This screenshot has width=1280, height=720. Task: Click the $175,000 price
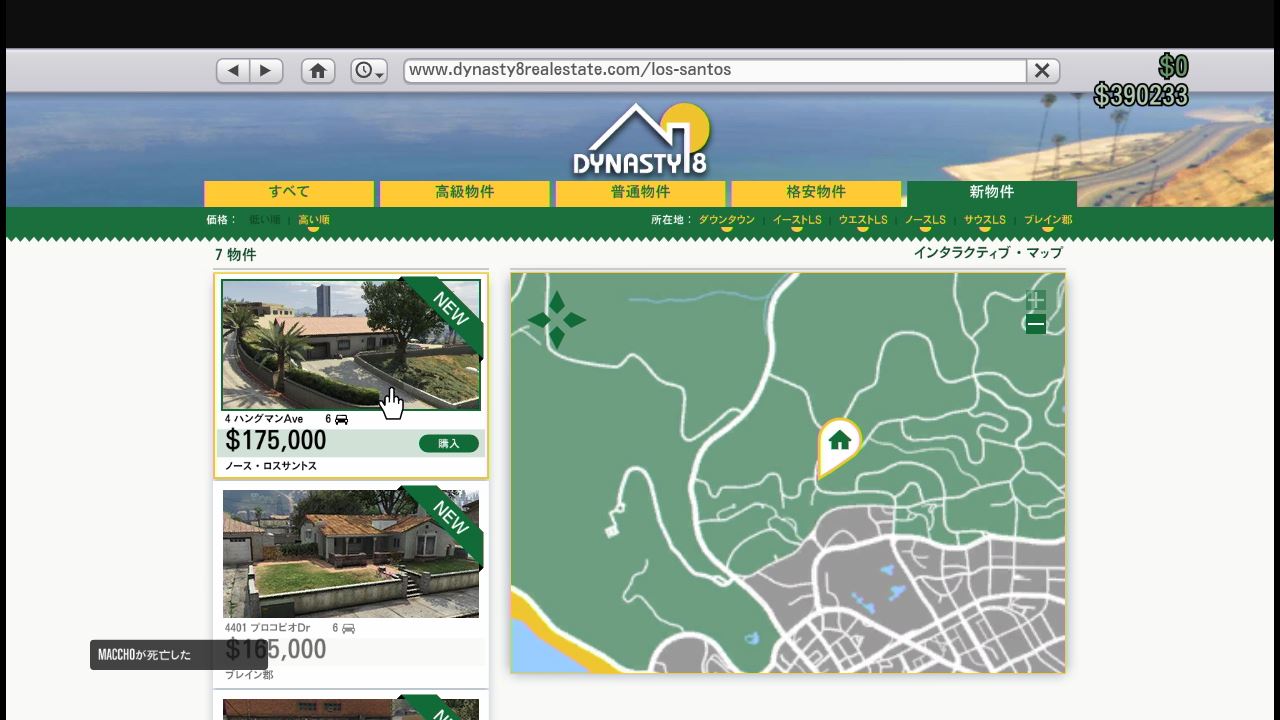click(276, 441)
